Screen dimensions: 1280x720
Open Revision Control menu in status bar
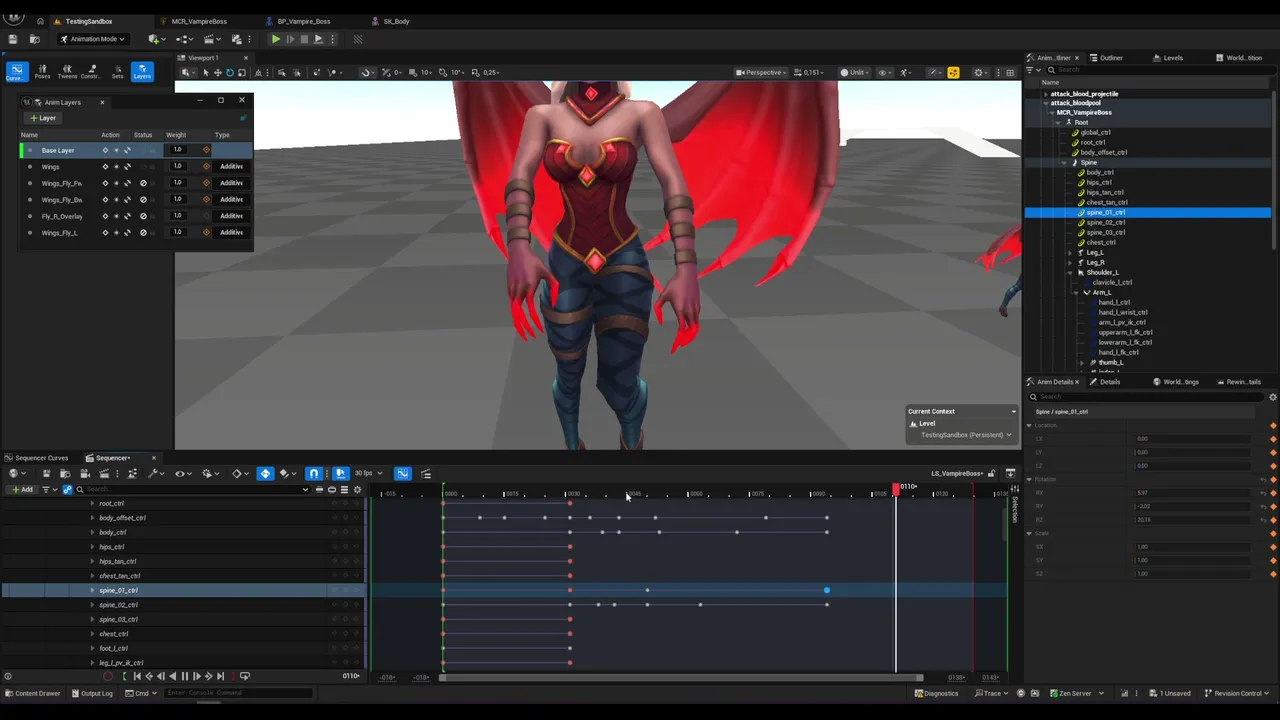1235,693
